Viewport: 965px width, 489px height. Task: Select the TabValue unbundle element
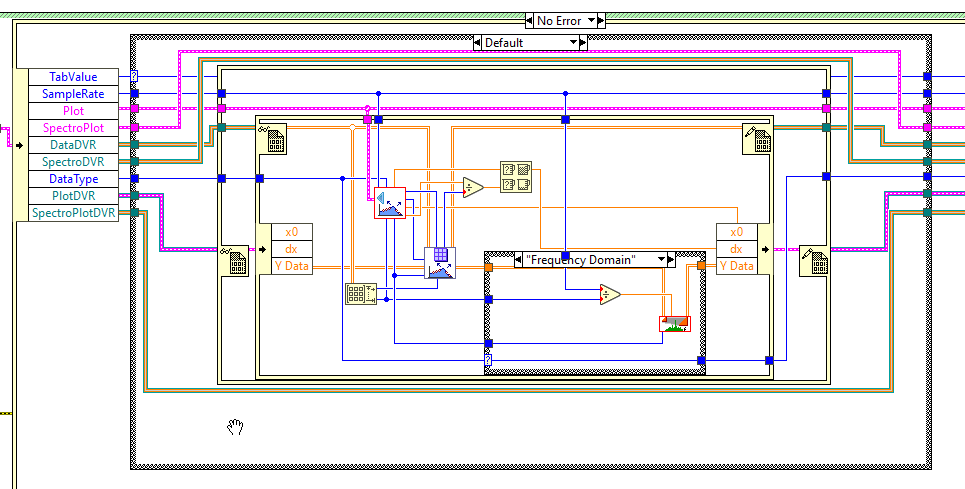[73, 77]
